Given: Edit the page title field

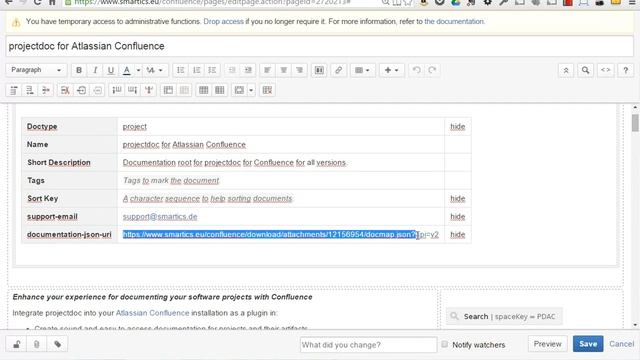Looking at the screenshot, I should point(320,46).
